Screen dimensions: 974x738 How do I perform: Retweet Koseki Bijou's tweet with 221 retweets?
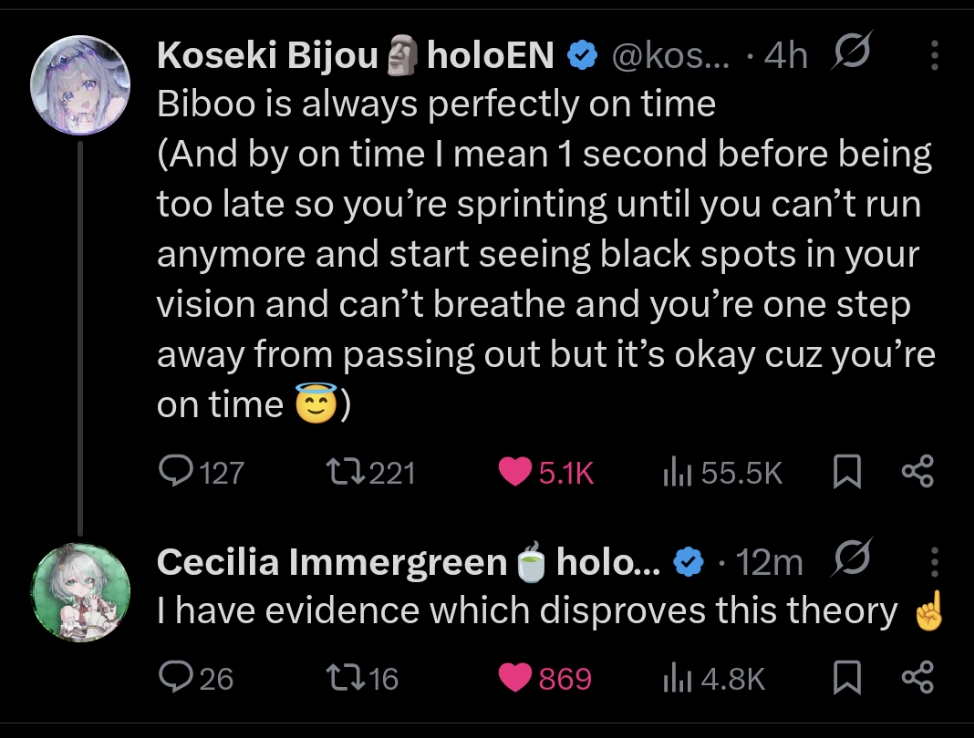(371, 472)
